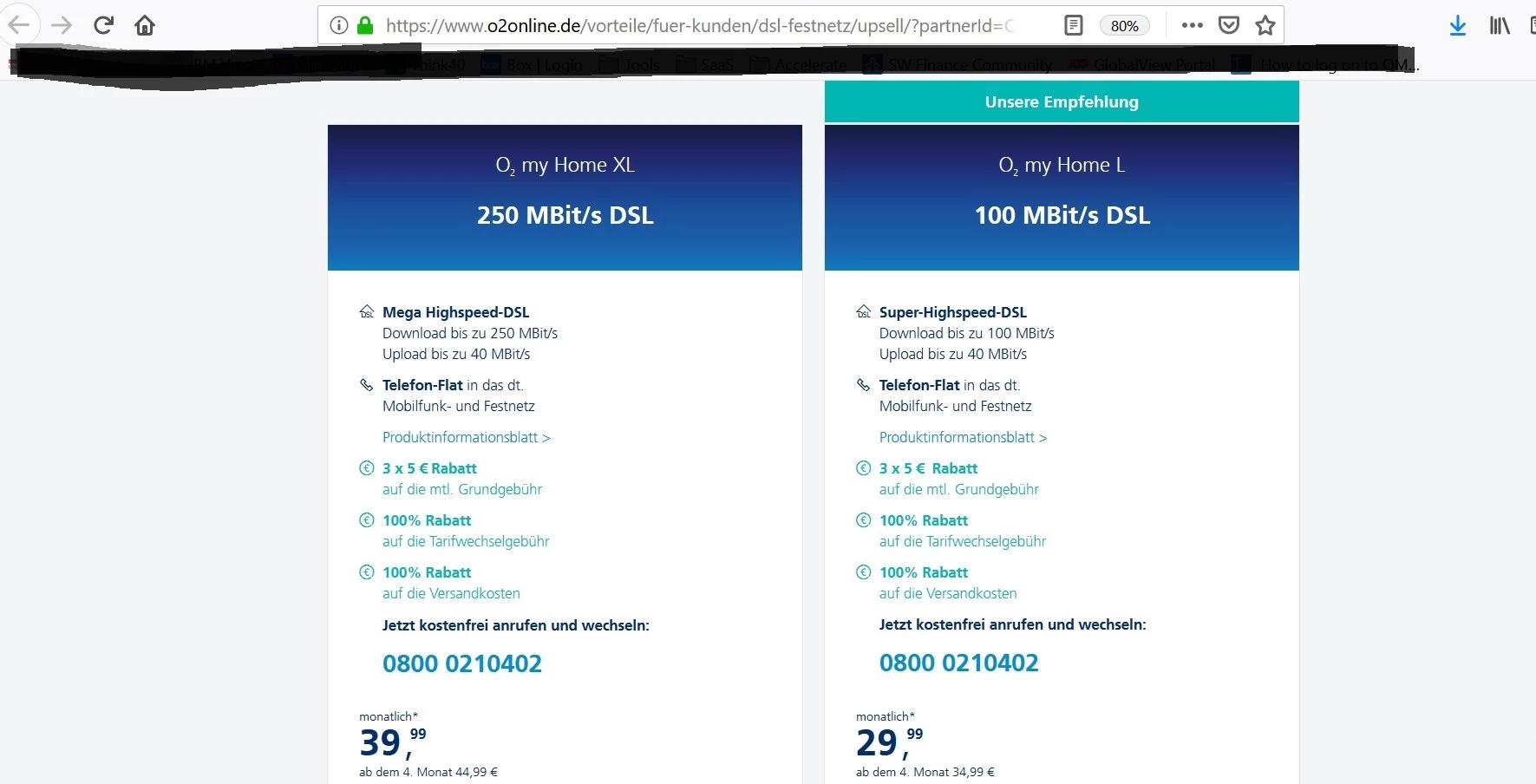Save the page to Pocket
This screenshot has height=784, width=1536.
[1229, 25]
